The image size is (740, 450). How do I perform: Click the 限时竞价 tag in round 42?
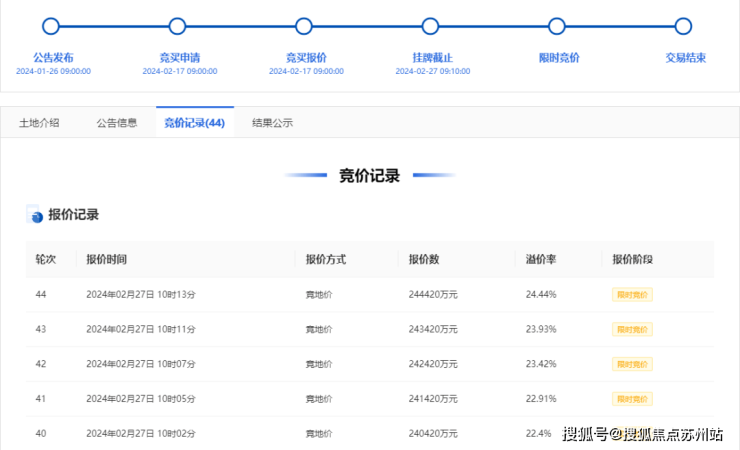632,364
